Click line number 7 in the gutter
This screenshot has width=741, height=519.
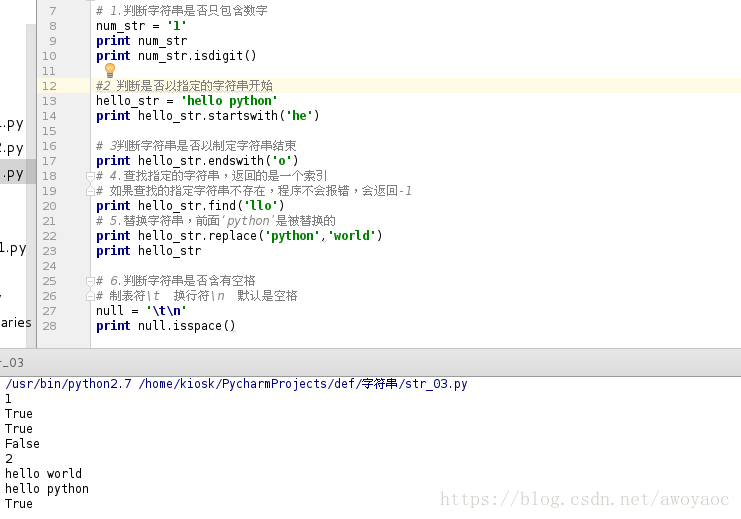pyautogui.click(x=52, y=11)
